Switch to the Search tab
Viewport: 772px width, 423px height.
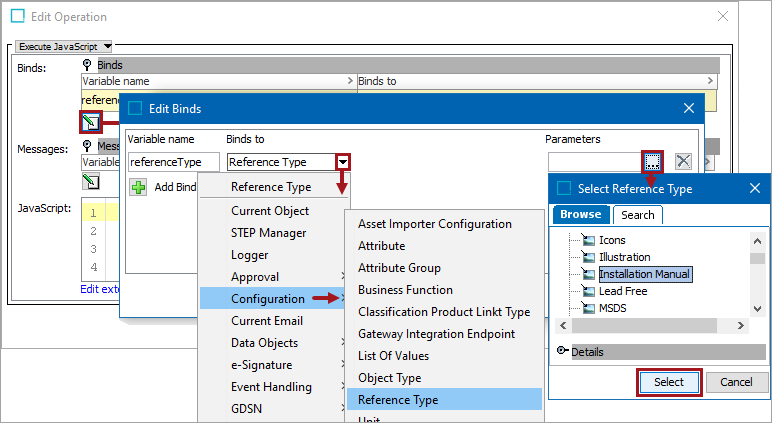pyautogui.click(x=638, y=215)
